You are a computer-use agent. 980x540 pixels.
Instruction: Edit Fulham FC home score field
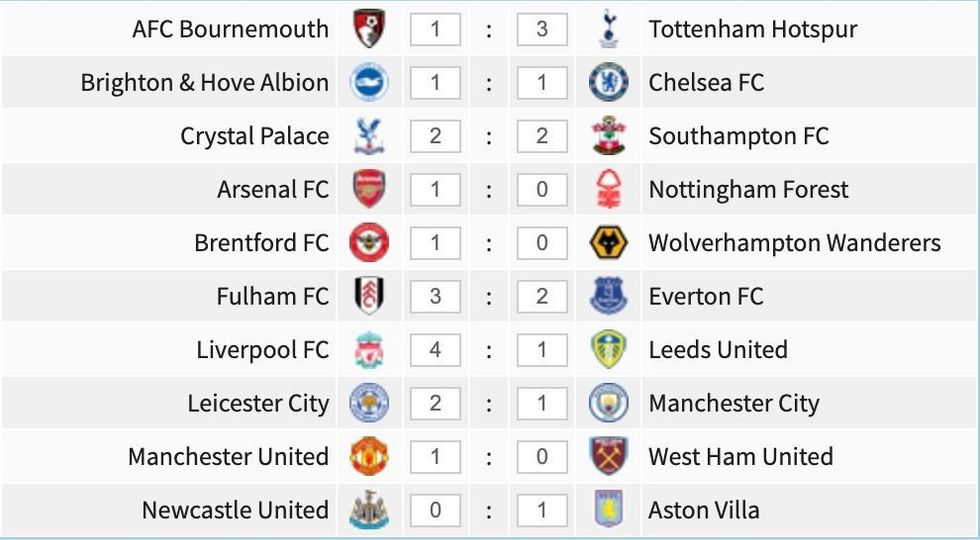pos(435,296)
